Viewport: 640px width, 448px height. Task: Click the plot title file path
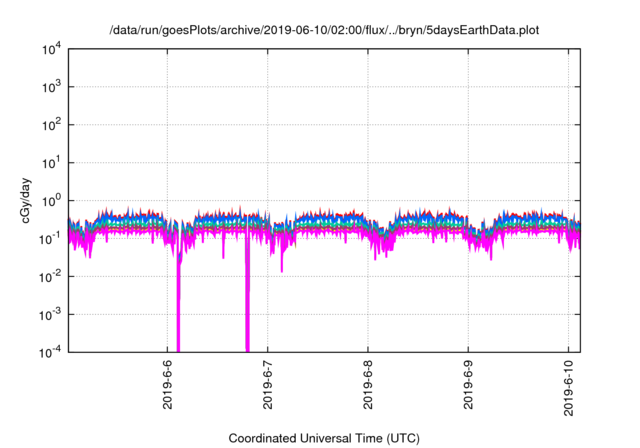tap(324, 30)
